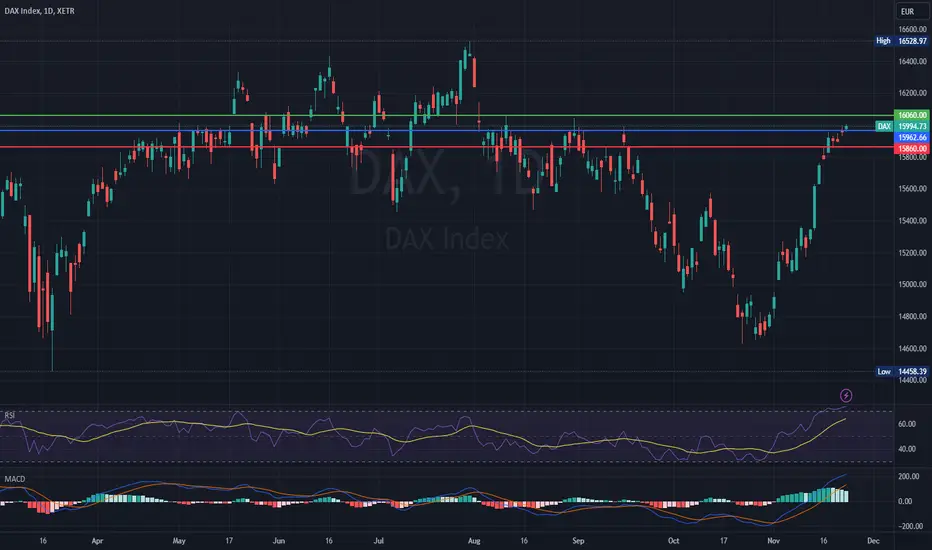Click the 15200.00 price axis label
The width and height of the screenshot is (932, 550).
pos(912,253)
